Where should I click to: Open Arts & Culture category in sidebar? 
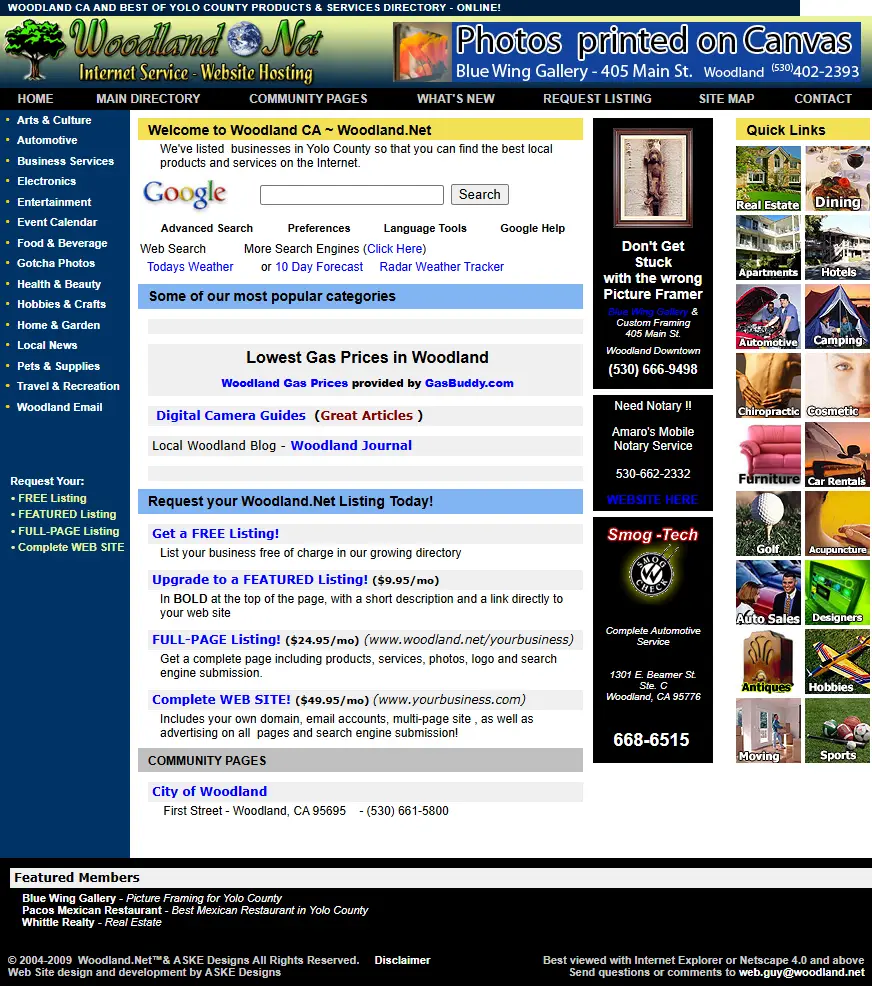[54, 120]
